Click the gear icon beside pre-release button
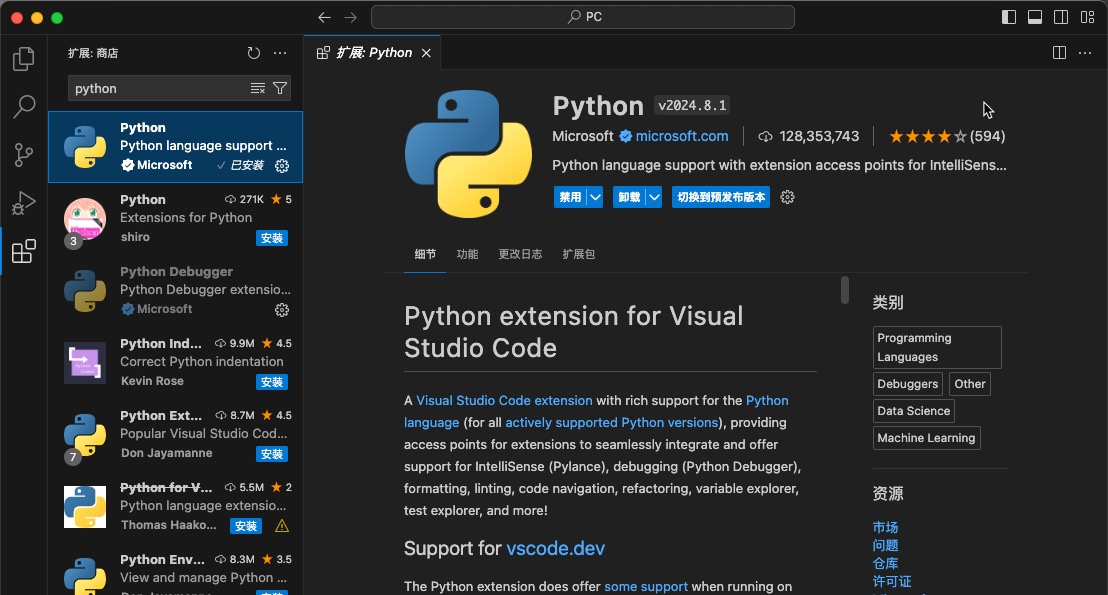This screenshot has height=595, width=1108. point(787,197)
